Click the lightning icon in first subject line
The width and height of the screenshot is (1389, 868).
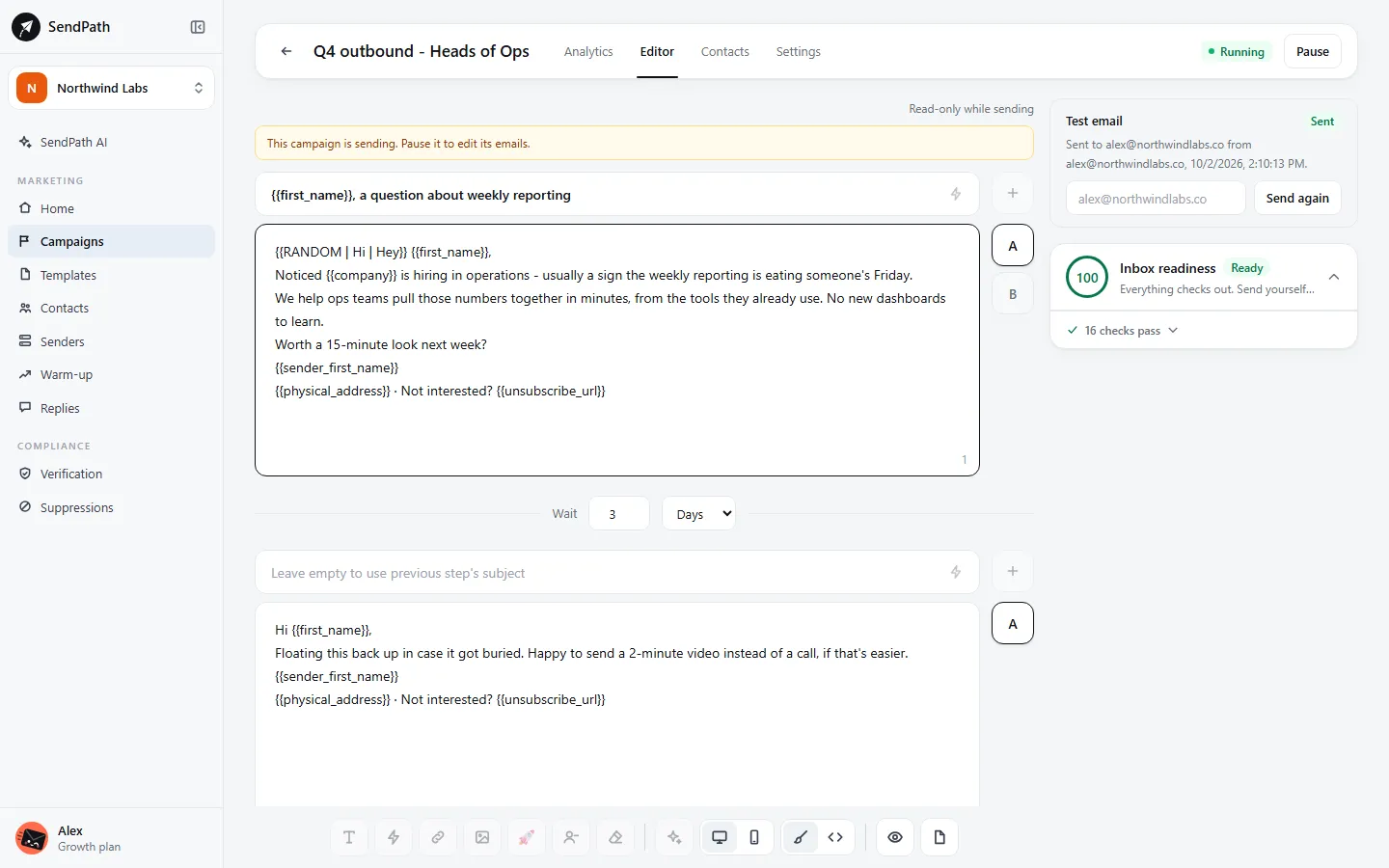click(x=956, y=194)
